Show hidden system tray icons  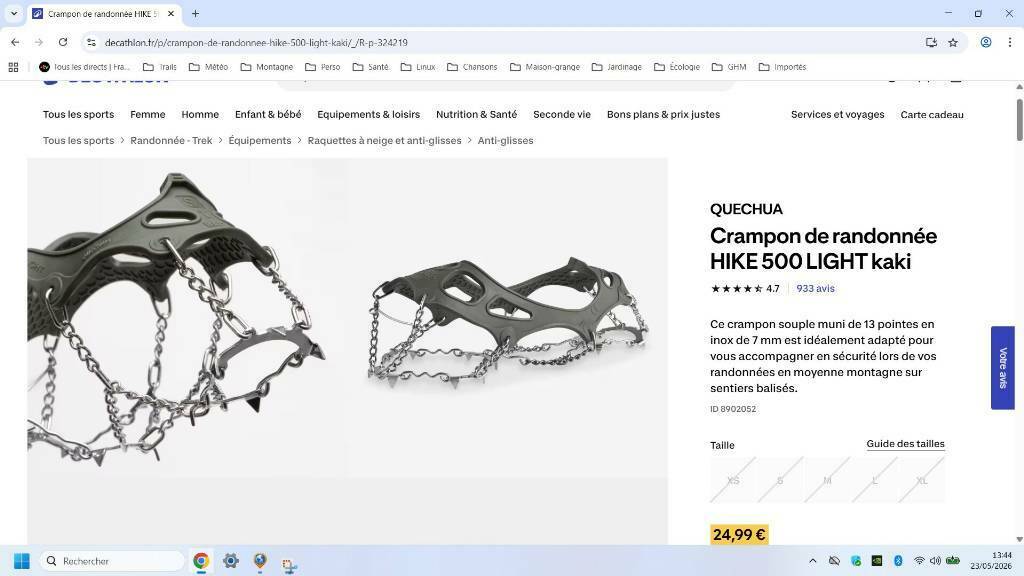point(812,561)
